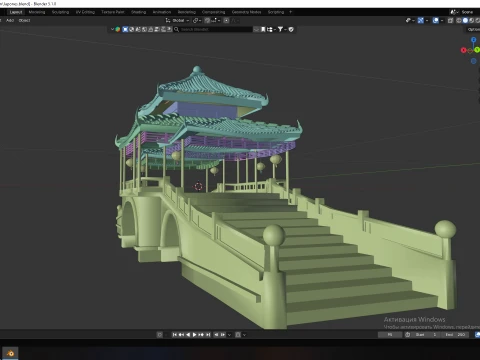Open the overlays options dropdown arrow
480x360 pixels.
[442, 20]
